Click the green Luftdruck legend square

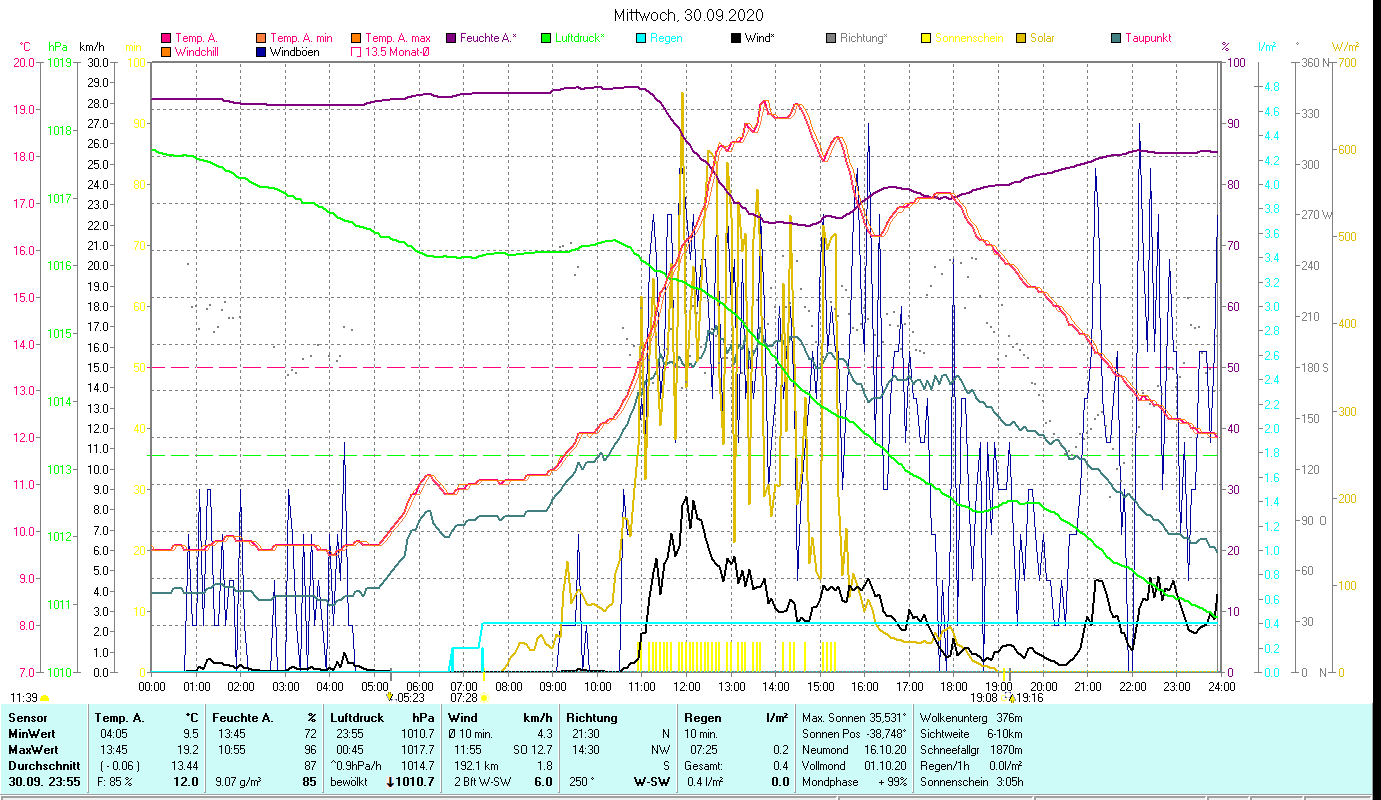coord(546,38)
